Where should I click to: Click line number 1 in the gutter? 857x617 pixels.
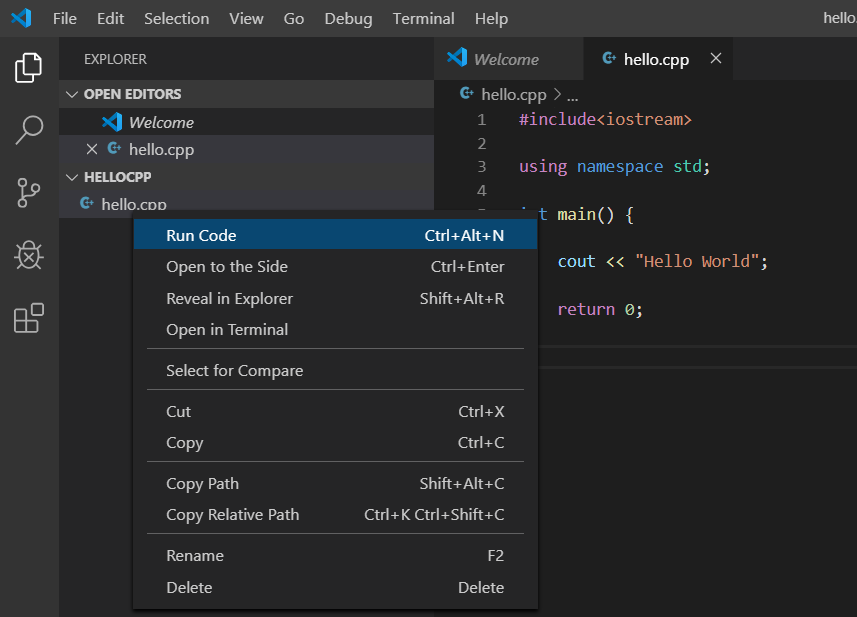482,119
